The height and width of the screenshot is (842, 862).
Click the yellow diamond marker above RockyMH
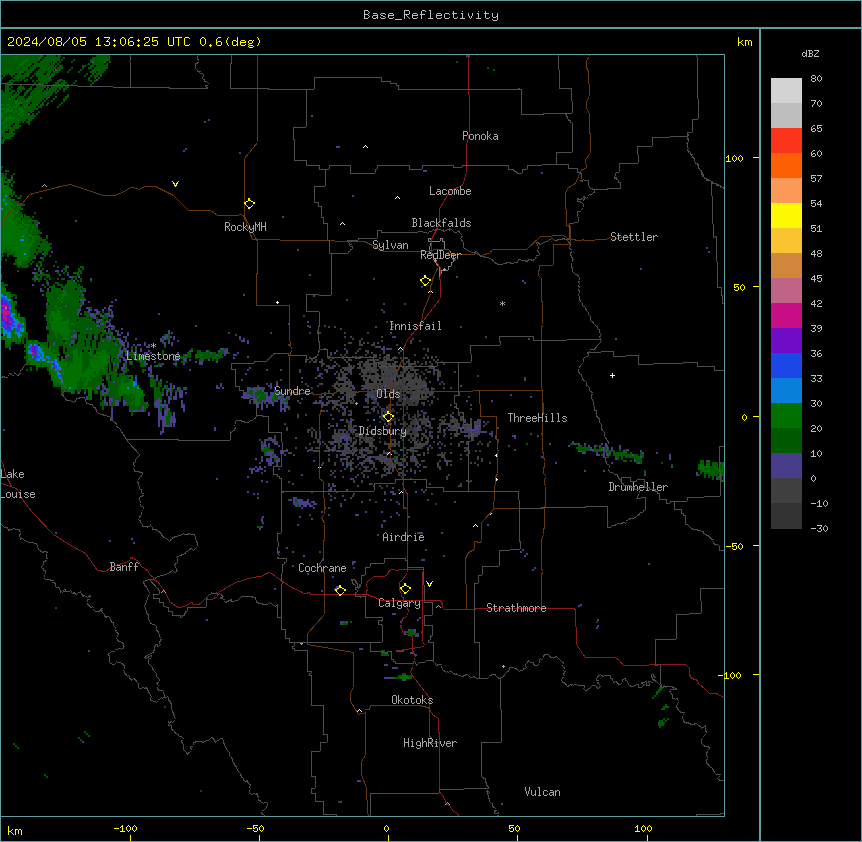click(x=249, y=204)
